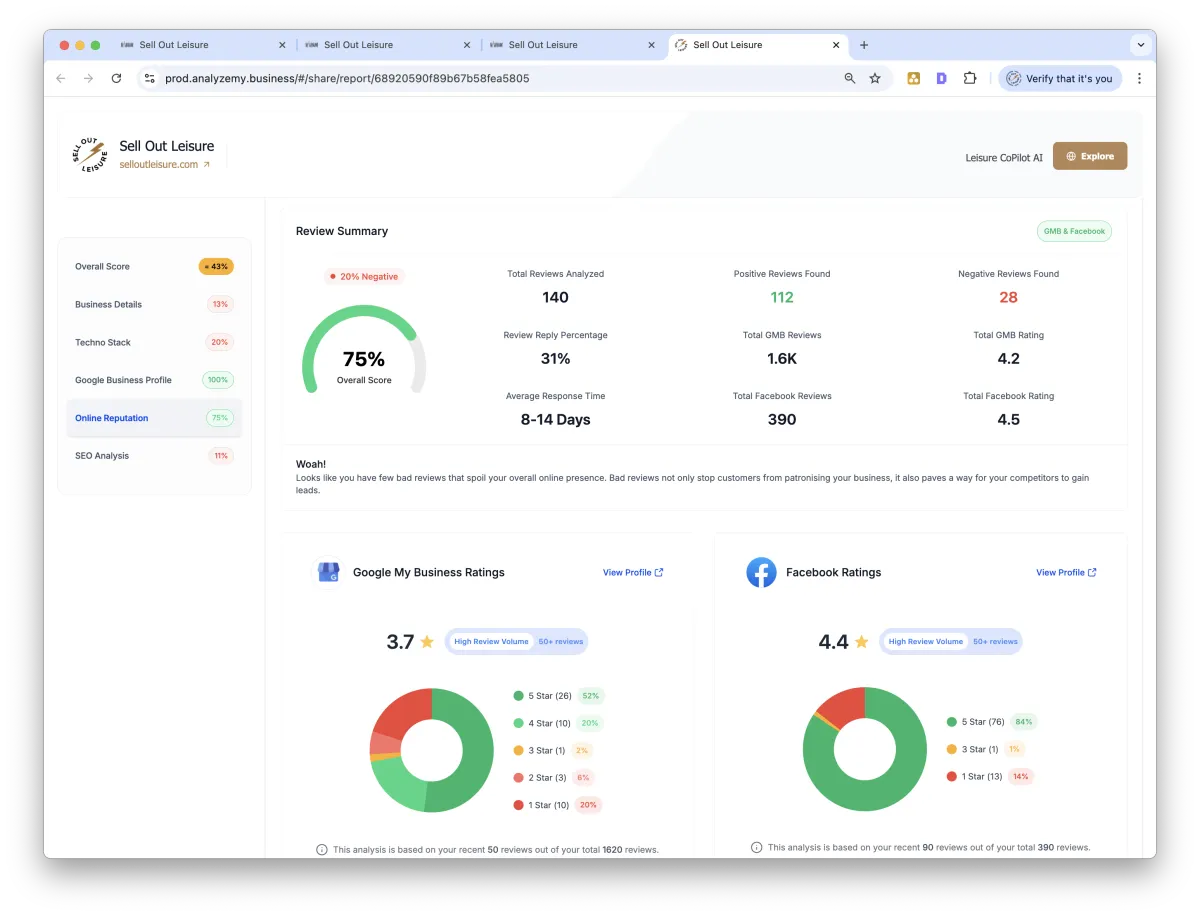Viewport: 1200px width, 916px height.
Task: Click the browser forward arrow
Action: tap(88, 78)
